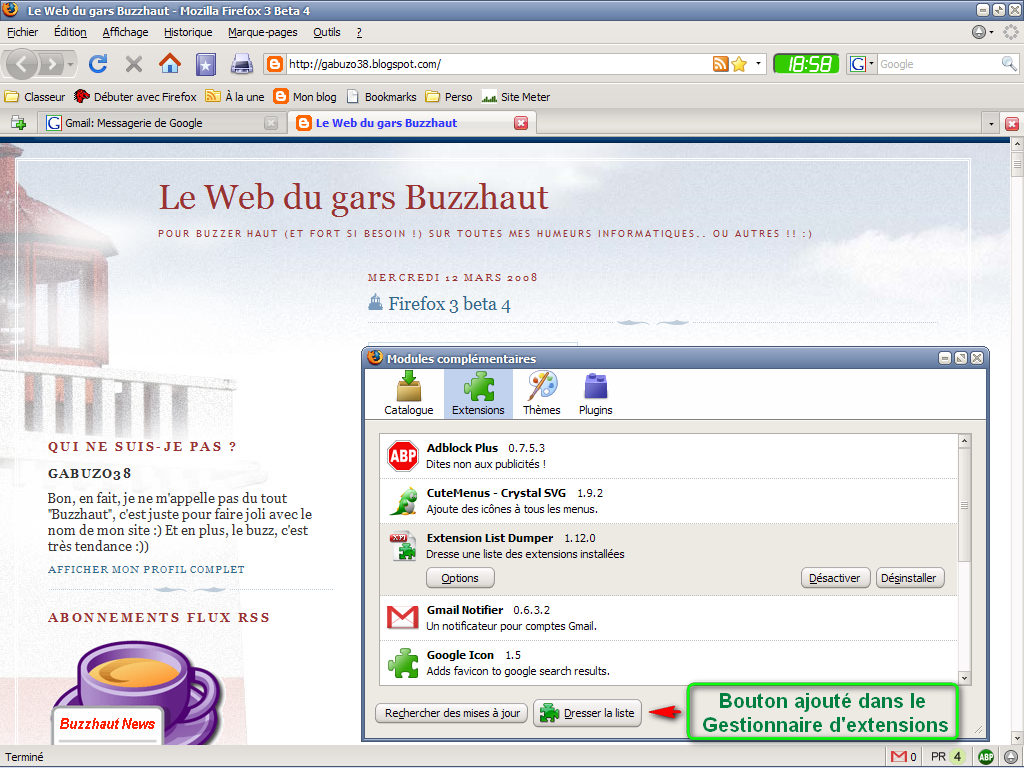The image size is (1024, 768).
Task: Print the page with the printer icon
Action: pyautogui.click(x=242, y=64)
